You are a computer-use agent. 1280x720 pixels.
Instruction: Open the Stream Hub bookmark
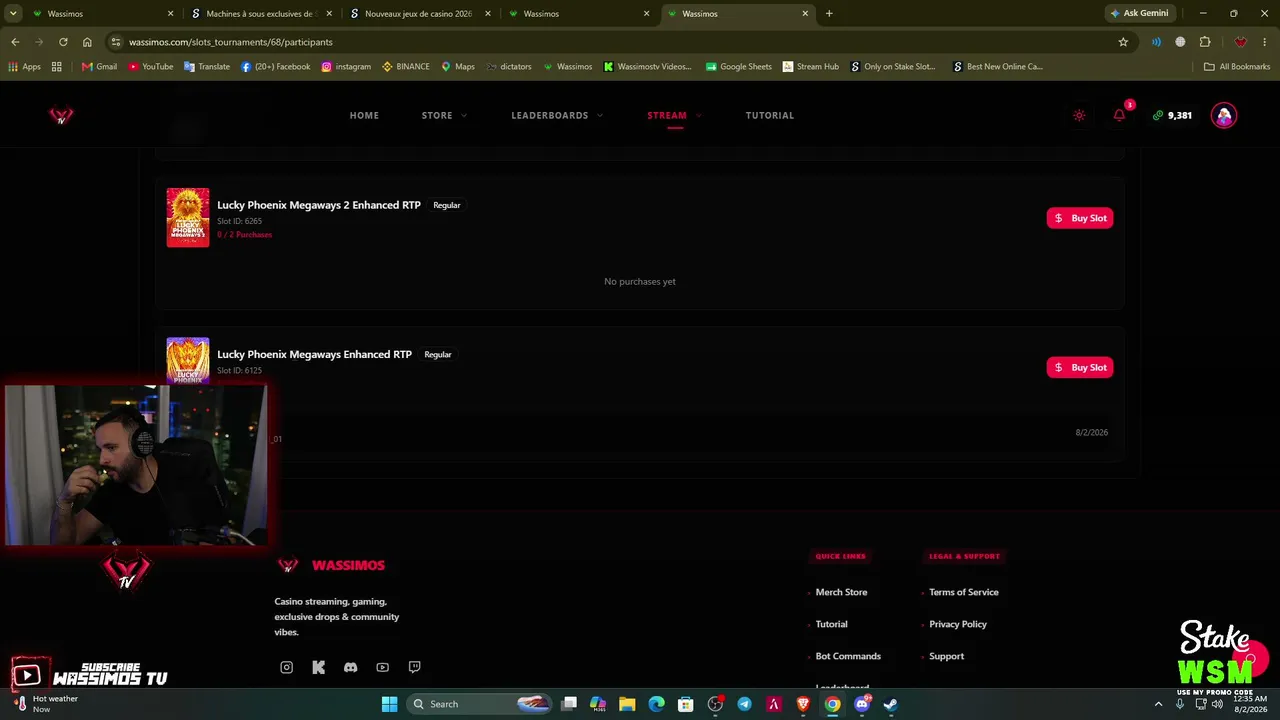pos(810,66)
